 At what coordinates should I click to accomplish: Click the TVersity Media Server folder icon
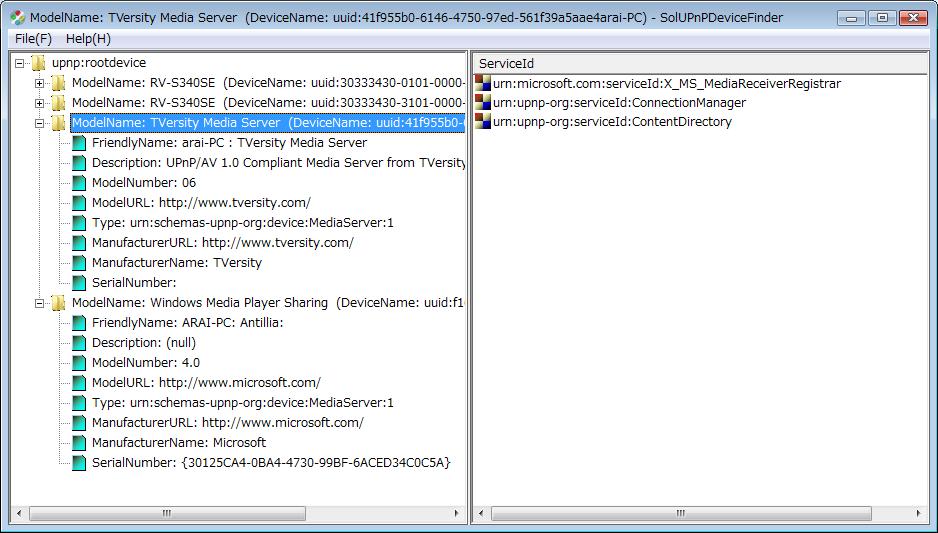tap(58, 123)
